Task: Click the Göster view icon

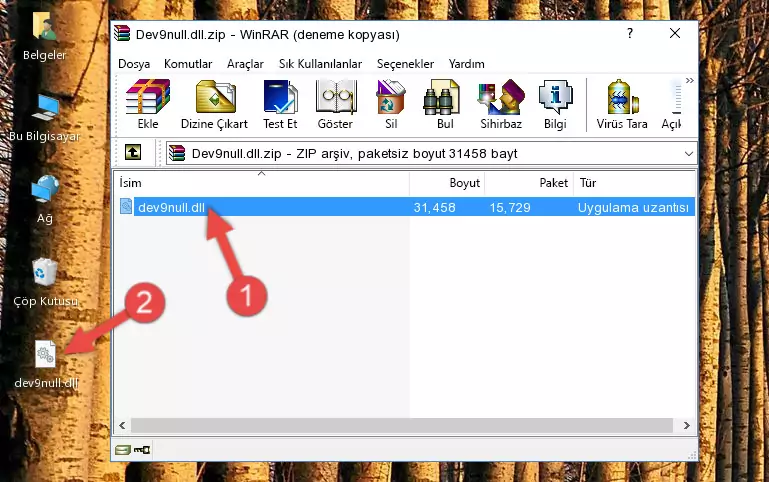Action: pos(335,104)
